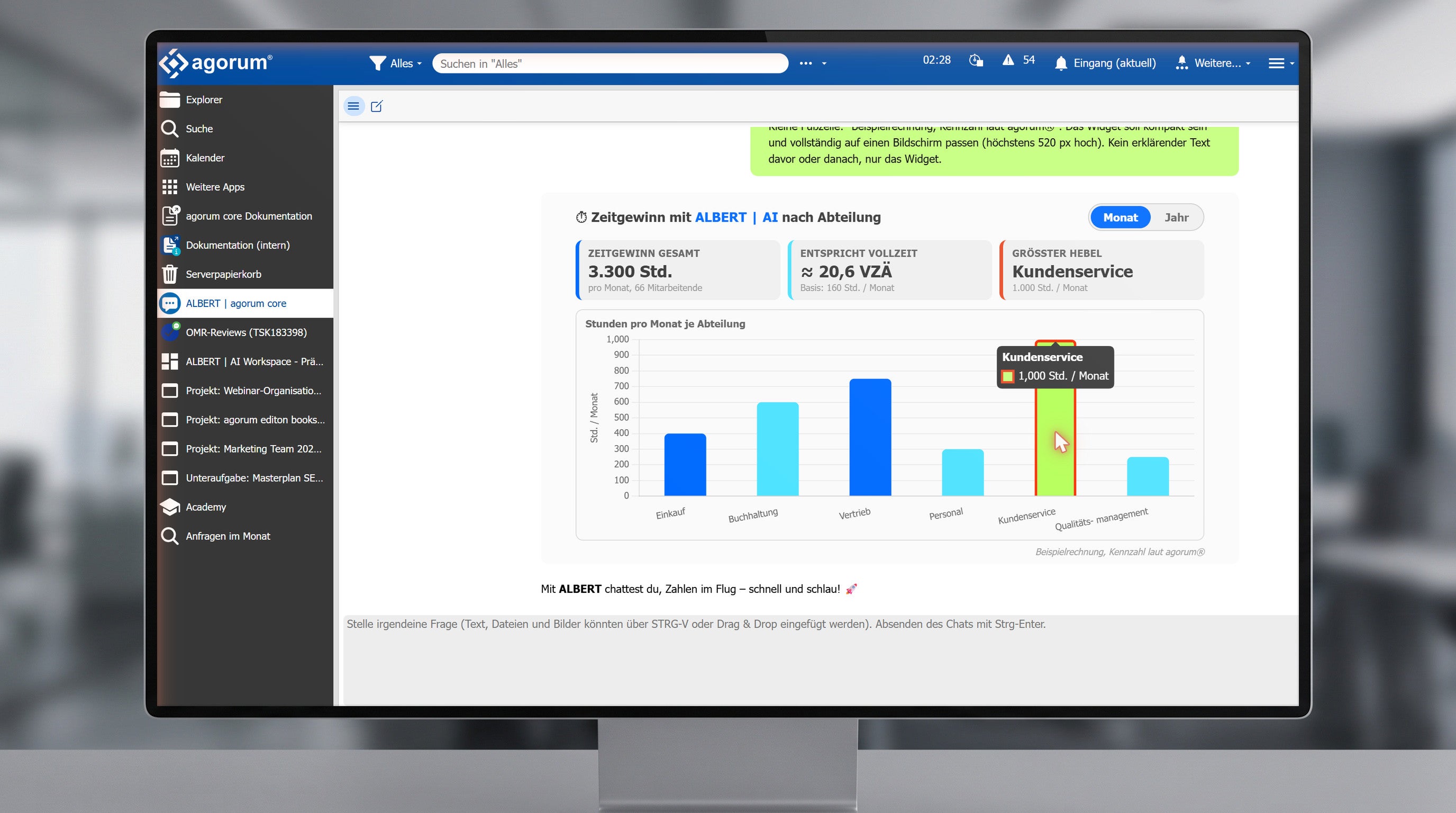This screenshot has width=1456, height=813.
Task: Click the Weitere Apps grid icon
Action: (169, 187)
